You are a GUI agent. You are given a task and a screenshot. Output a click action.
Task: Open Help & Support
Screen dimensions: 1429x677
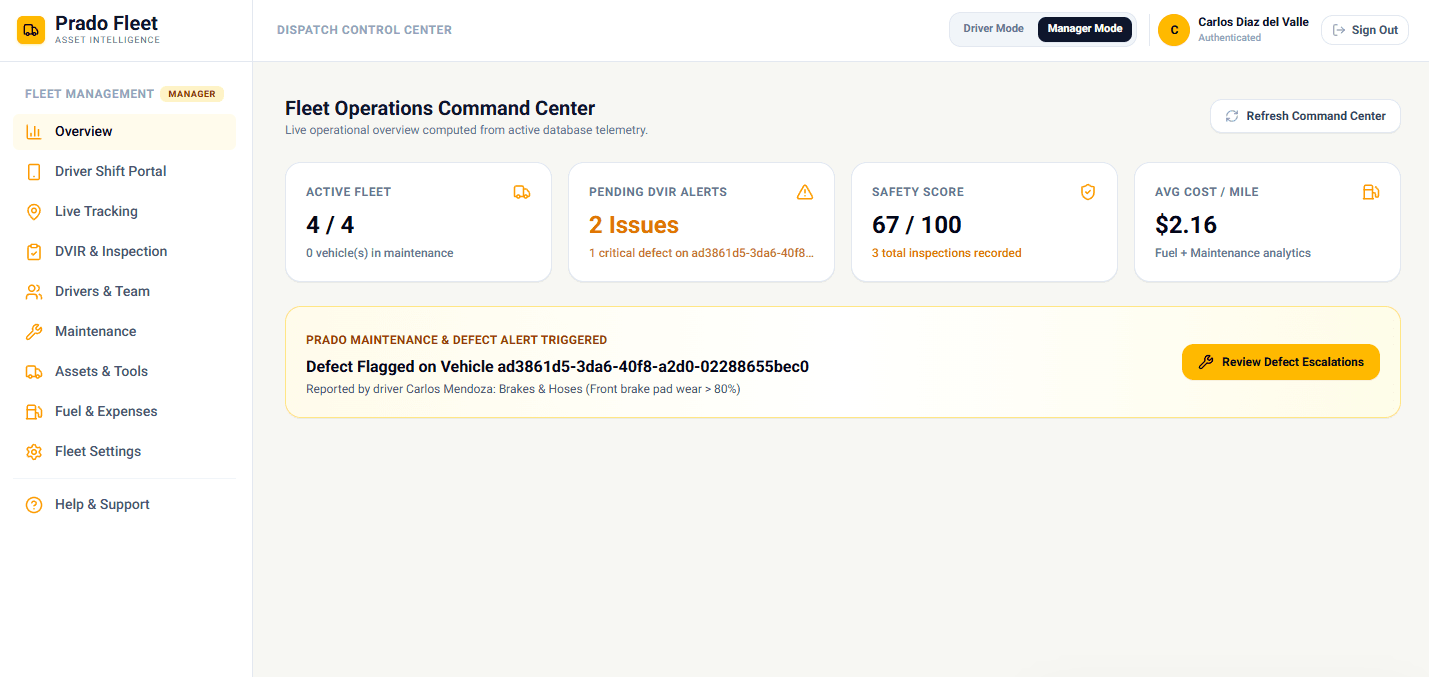(125, 505)
